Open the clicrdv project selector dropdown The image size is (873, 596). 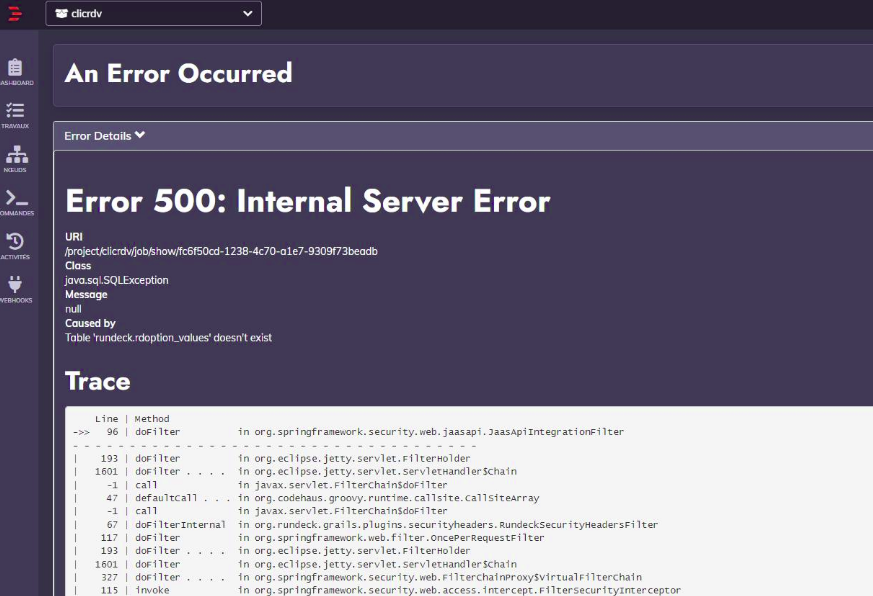153,13
